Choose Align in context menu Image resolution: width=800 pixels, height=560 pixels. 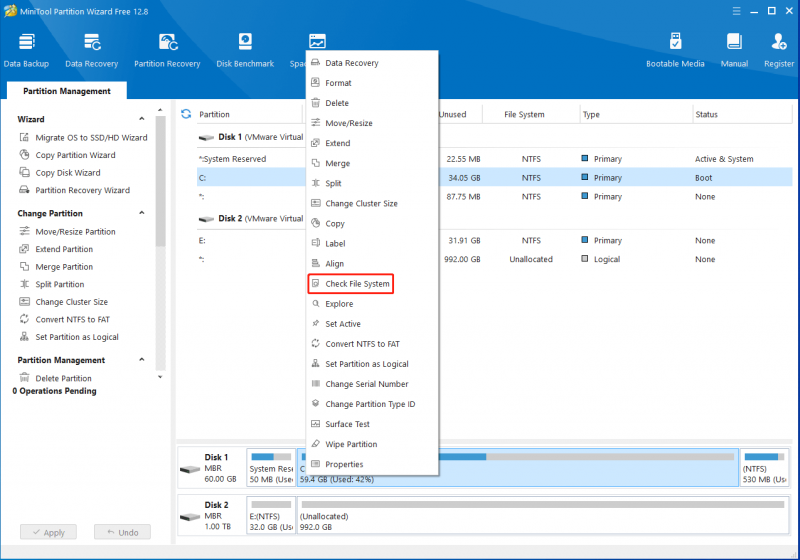pos(372,263)
